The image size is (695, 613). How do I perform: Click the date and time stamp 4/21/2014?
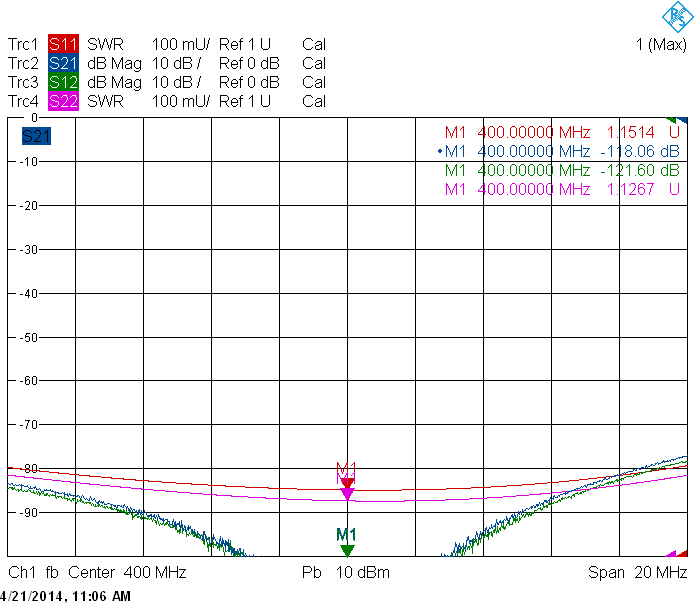[x=65, y=596]
